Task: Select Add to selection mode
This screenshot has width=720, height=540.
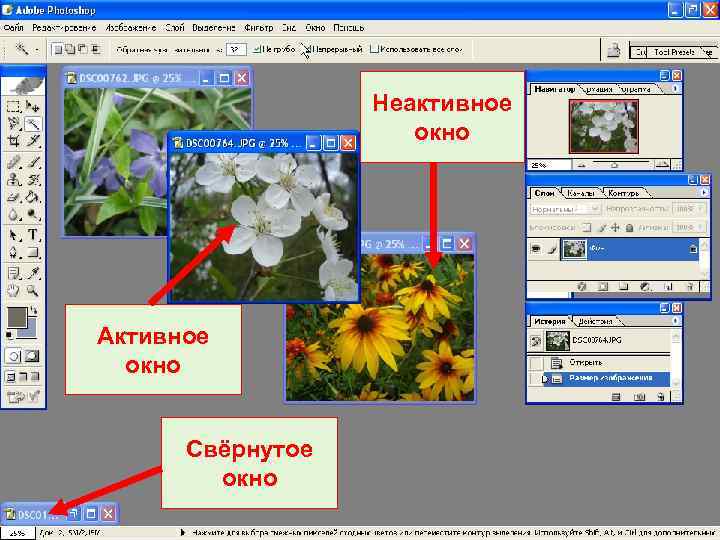Action: pyautogui.click(x=70, y=49)
